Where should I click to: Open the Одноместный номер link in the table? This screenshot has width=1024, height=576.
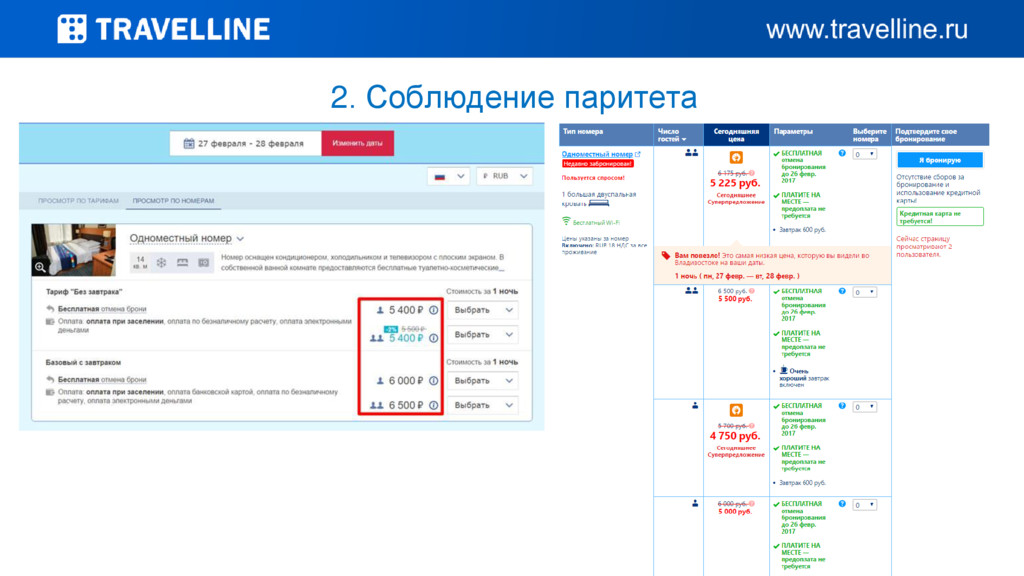pos(597,154)
